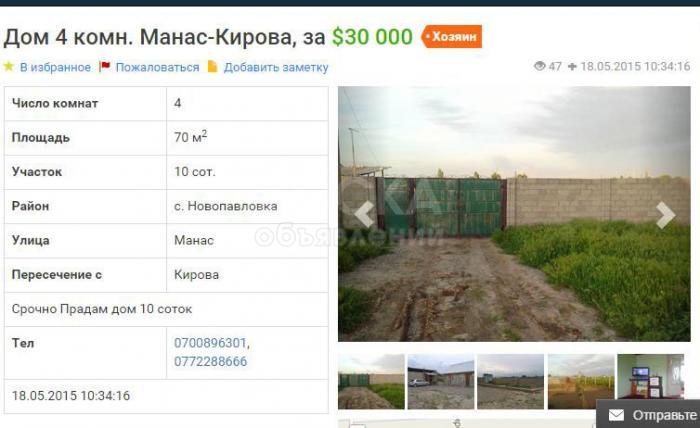
Task: Click the orange Хозяин badge
Action: [x=451, y=37]
